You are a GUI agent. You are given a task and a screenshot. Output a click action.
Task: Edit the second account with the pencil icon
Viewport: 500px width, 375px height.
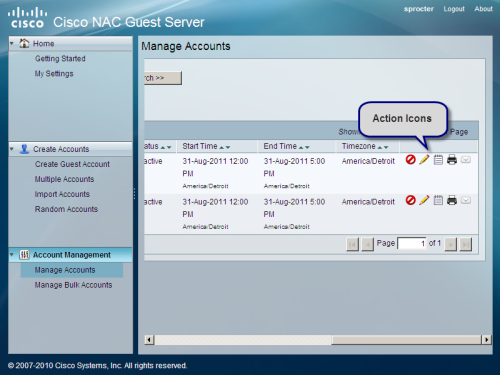(x=424, y=200)
